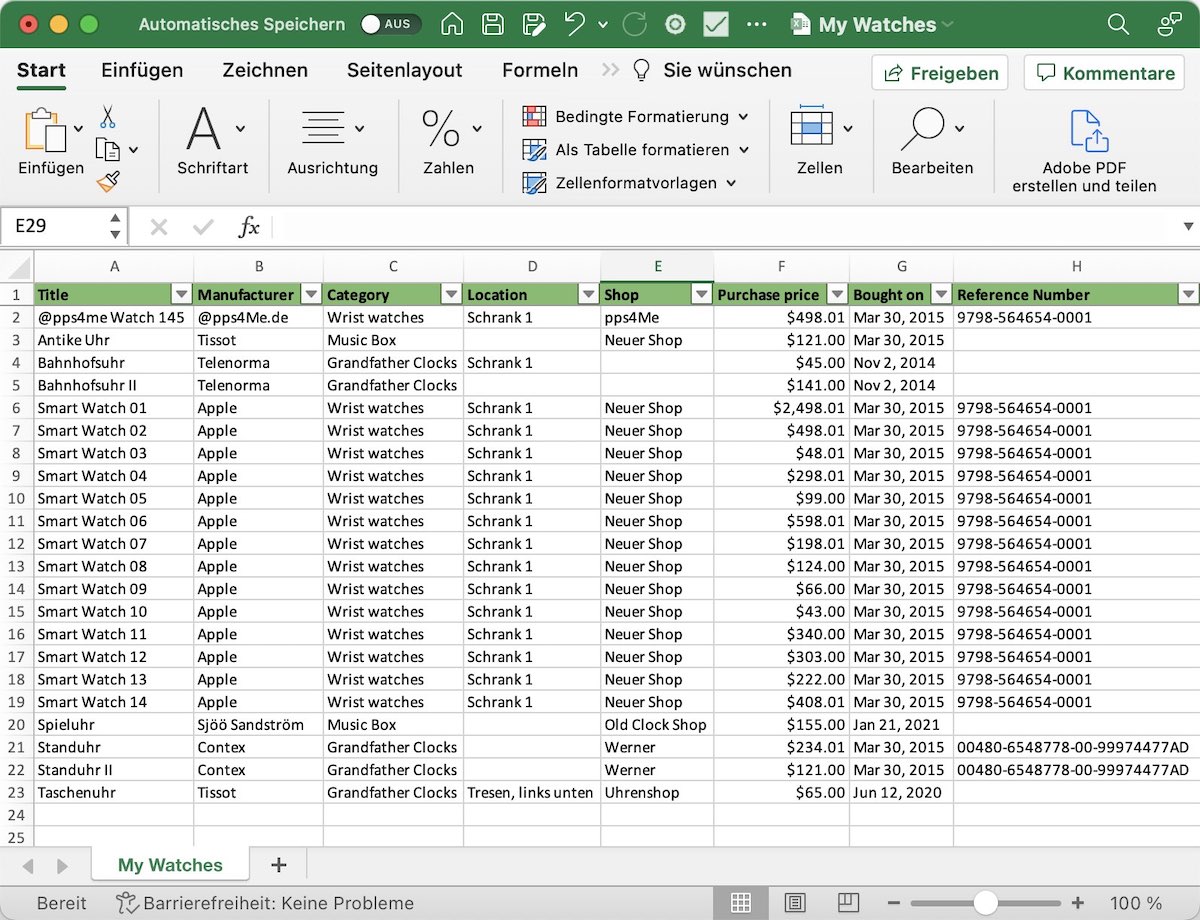Open the paste options dropdown arrow
The width and height of the screenshot is (1200, 920).
coord(78,128)
